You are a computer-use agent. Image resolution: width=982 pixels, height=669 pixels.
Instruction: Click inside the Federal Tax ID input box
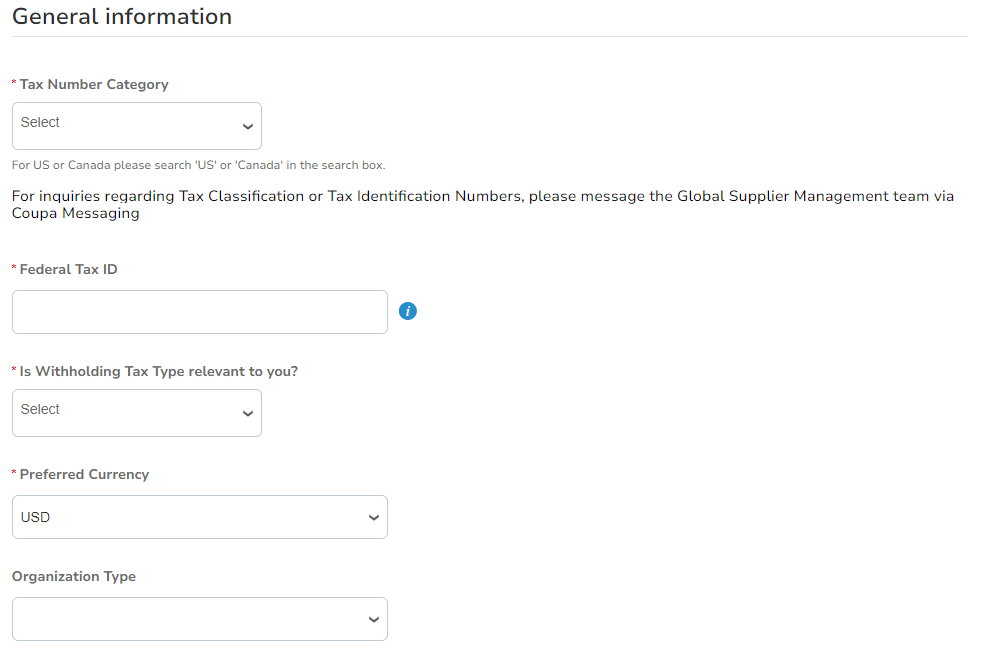click(x=199, y=311)
